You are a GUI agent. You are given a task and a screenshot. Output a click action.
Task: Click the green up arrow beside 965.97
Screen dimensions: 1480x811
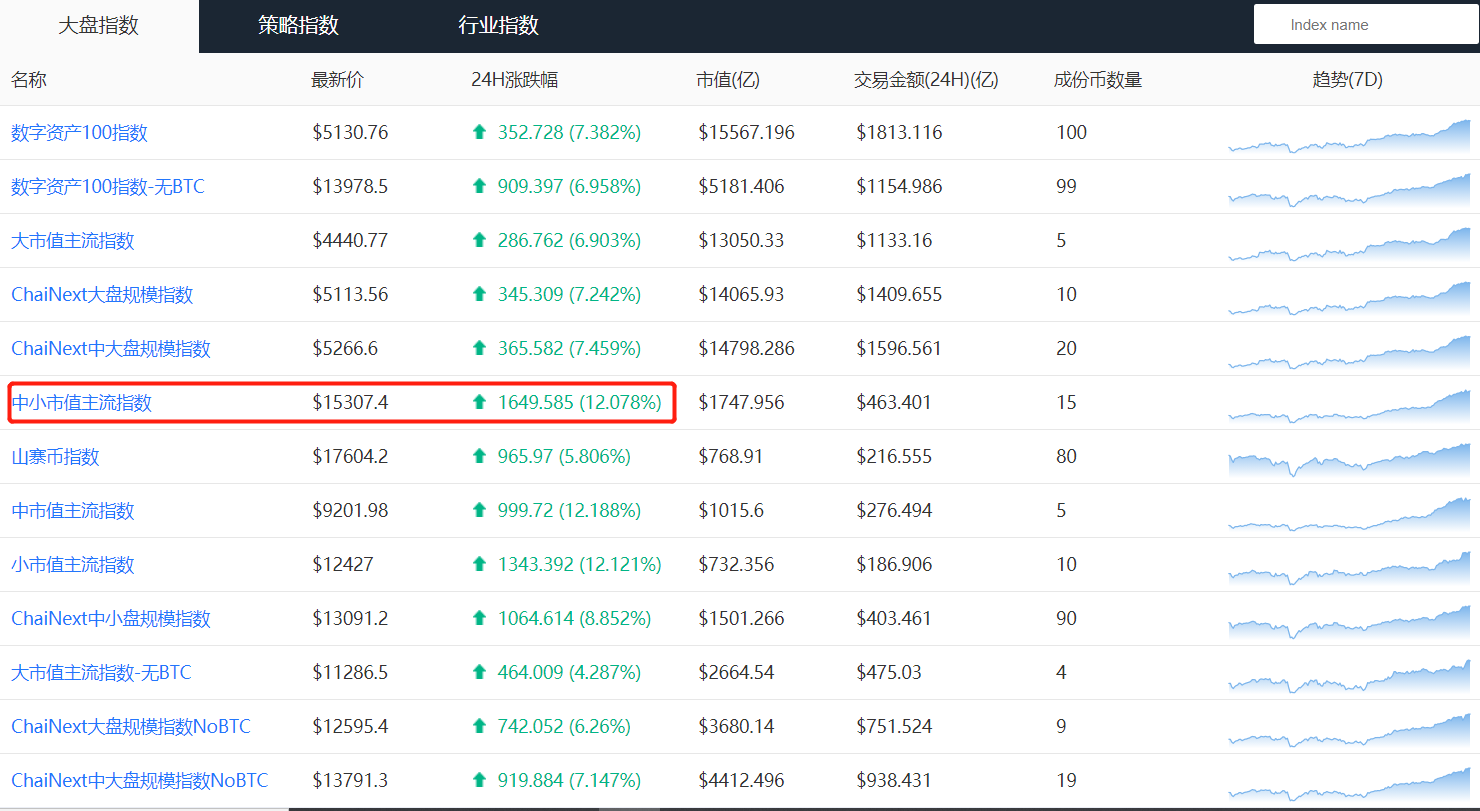(479, 456)
